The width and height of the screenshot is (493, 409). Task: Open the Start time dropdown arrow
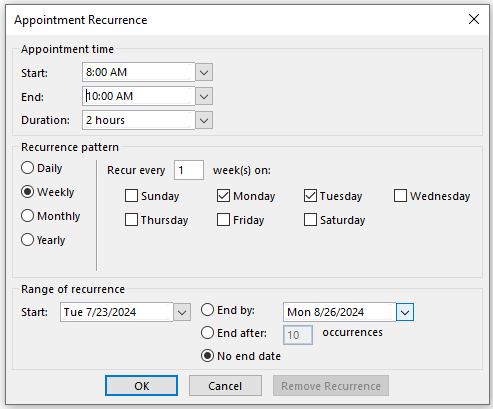(x=204, y=72)
